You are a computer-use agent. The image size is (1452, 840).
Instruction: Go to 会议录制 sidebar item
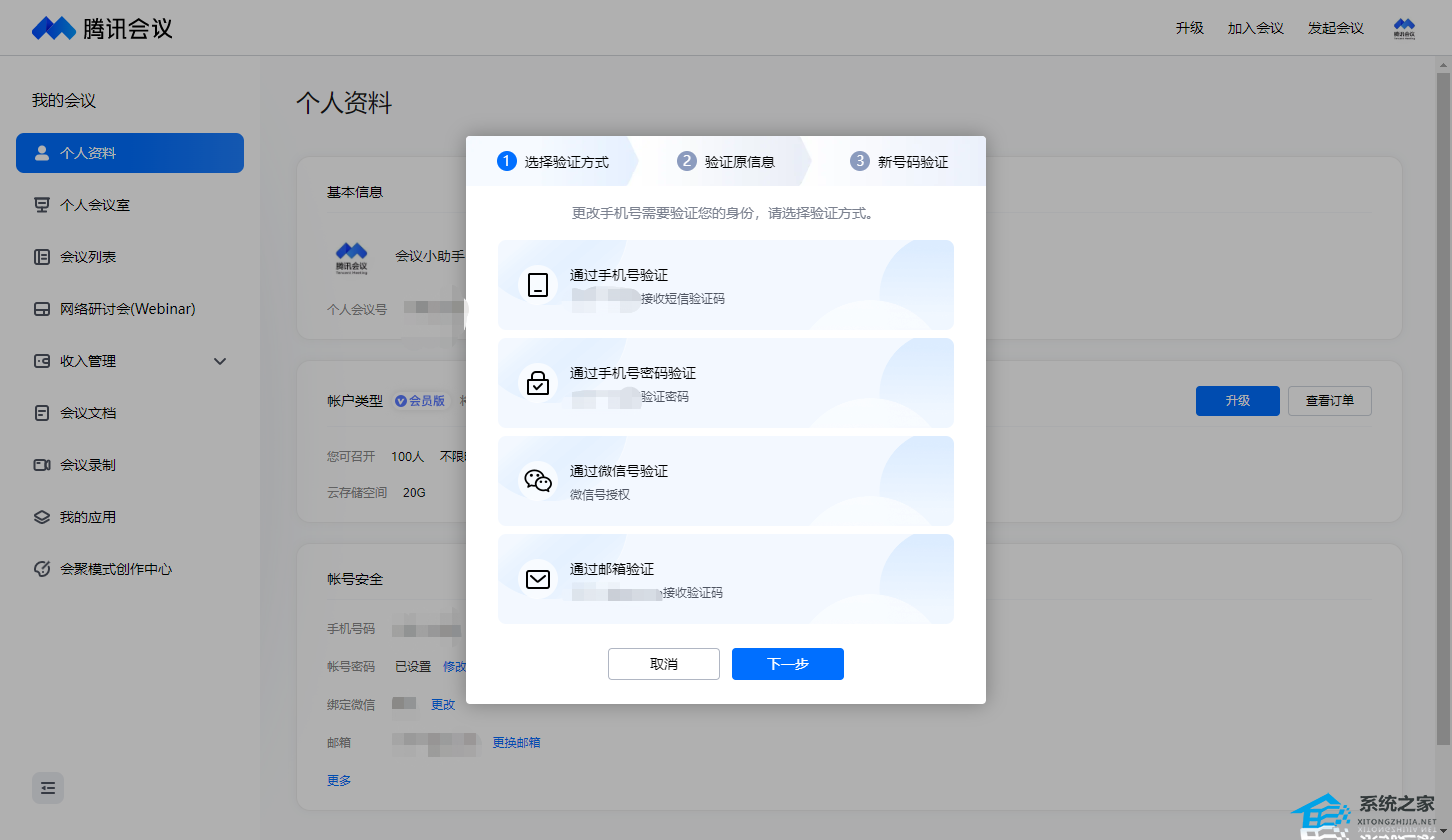pos(88,465)
